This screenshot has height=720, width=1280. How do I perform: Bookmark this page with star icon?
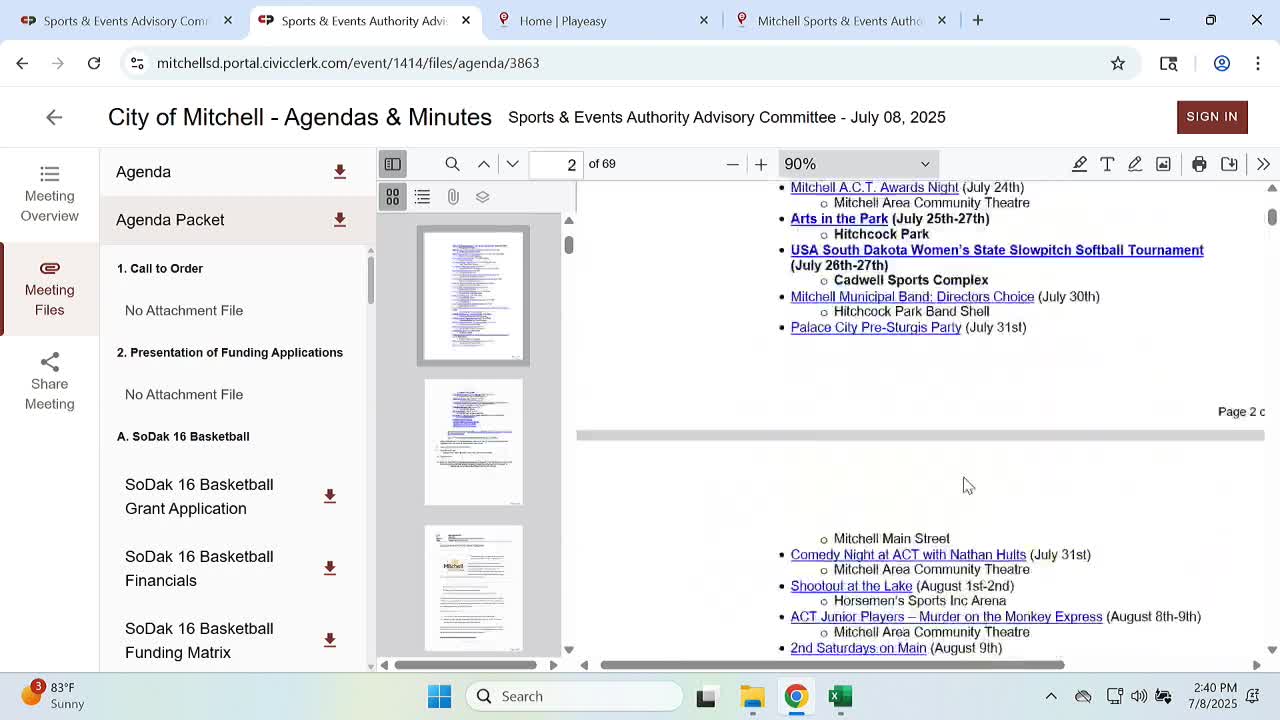[x=1118, y=63]
